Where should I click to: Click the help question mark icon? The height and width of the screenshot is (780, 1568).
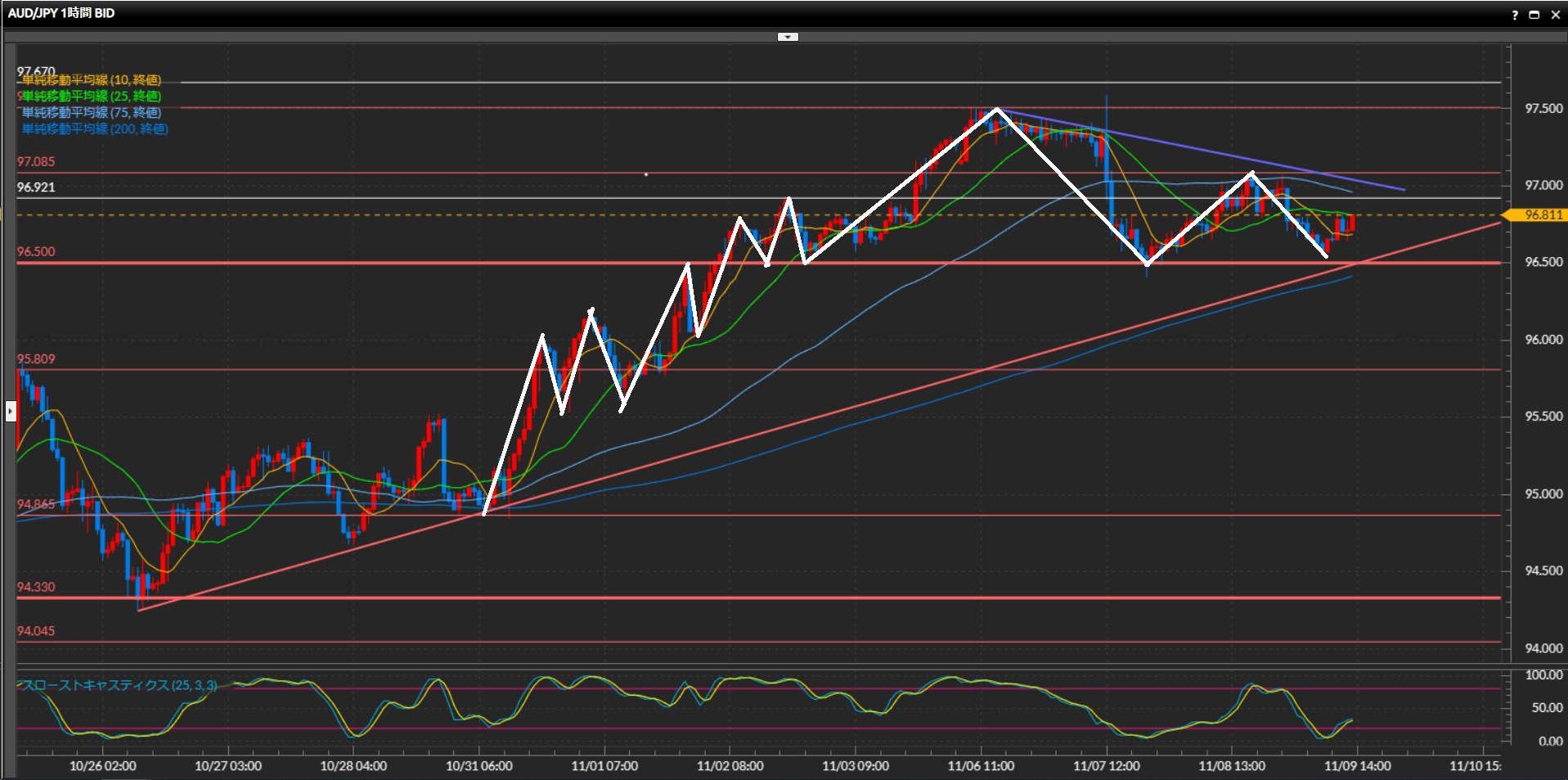click(x=1515, y=15)
